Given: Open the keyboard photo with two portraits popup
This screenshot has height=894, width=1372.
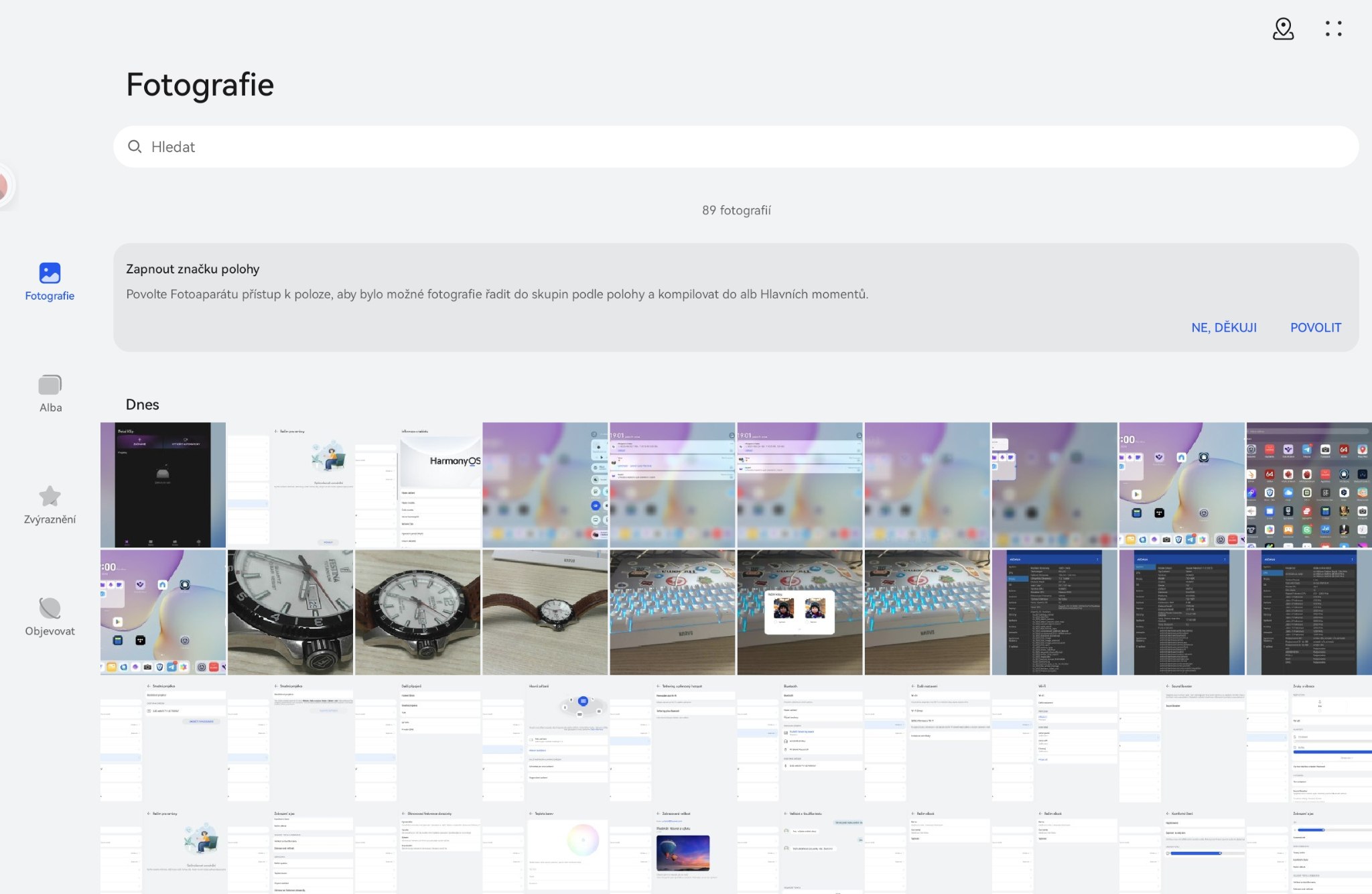Looking at the screenshot, I should pos(799,612).
